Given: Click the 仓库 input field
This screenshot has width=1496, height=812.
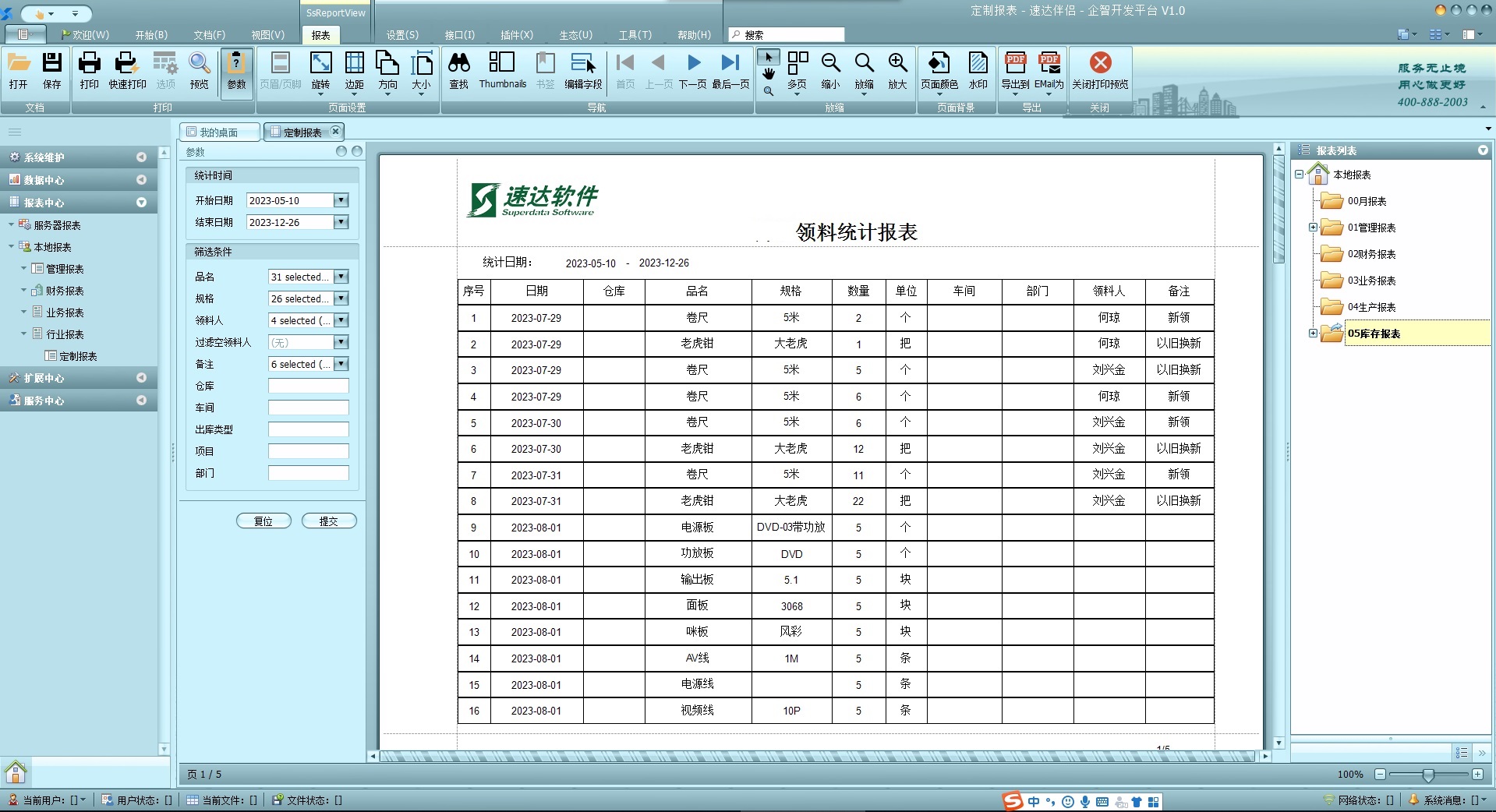Looking at the screenshot, I should click(x=309, y=386).
